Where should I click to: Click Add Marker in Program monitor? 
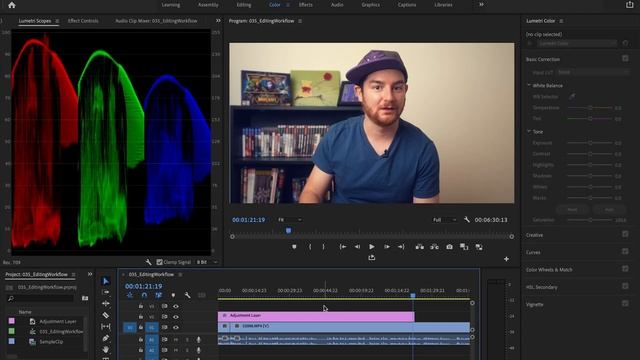294,247
